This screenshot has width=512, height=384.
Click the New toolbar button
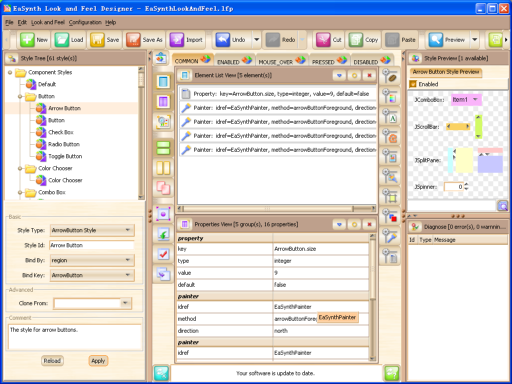(x=34, y=40)
